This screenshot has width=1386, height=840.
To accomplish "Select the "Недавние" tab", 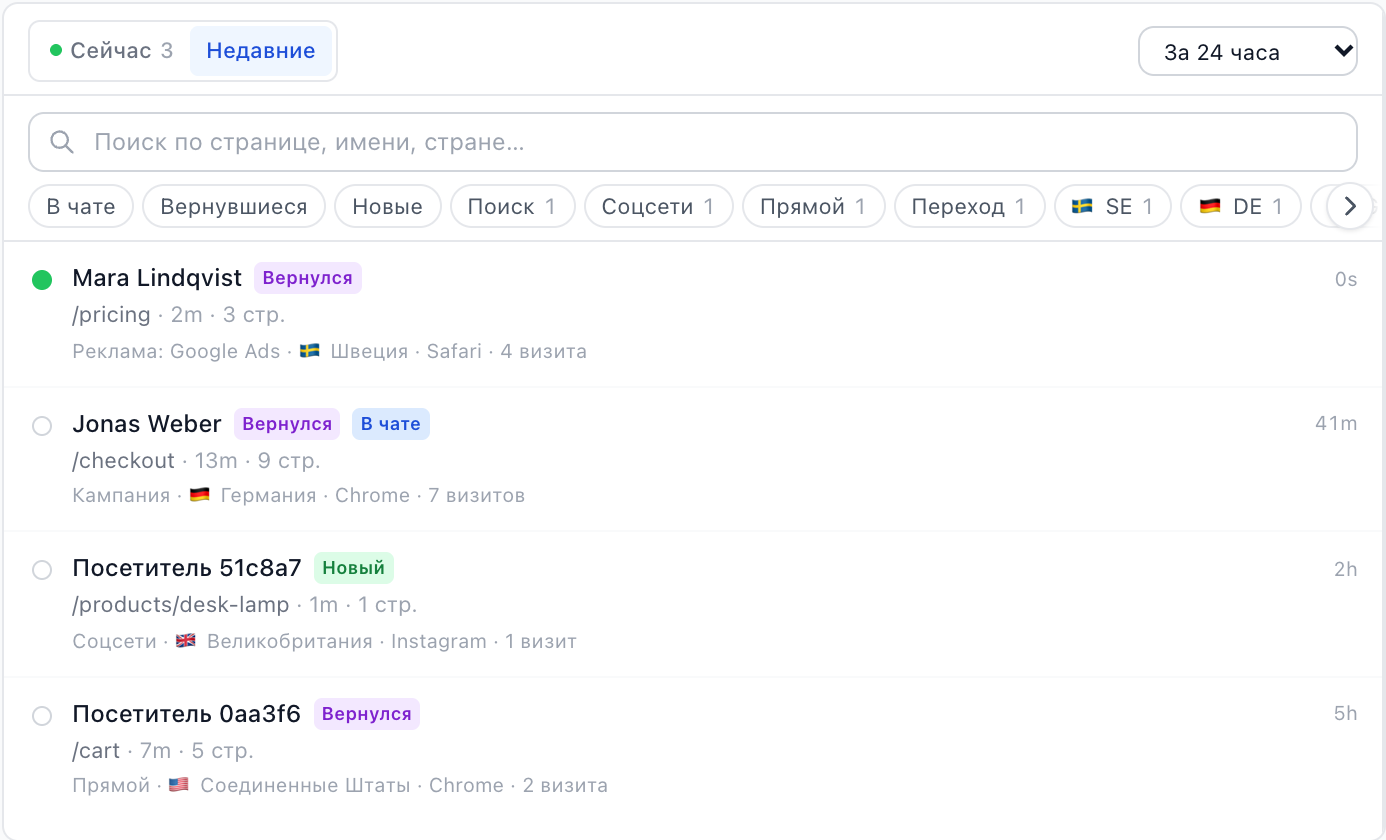I will click(x=261, y=51).
